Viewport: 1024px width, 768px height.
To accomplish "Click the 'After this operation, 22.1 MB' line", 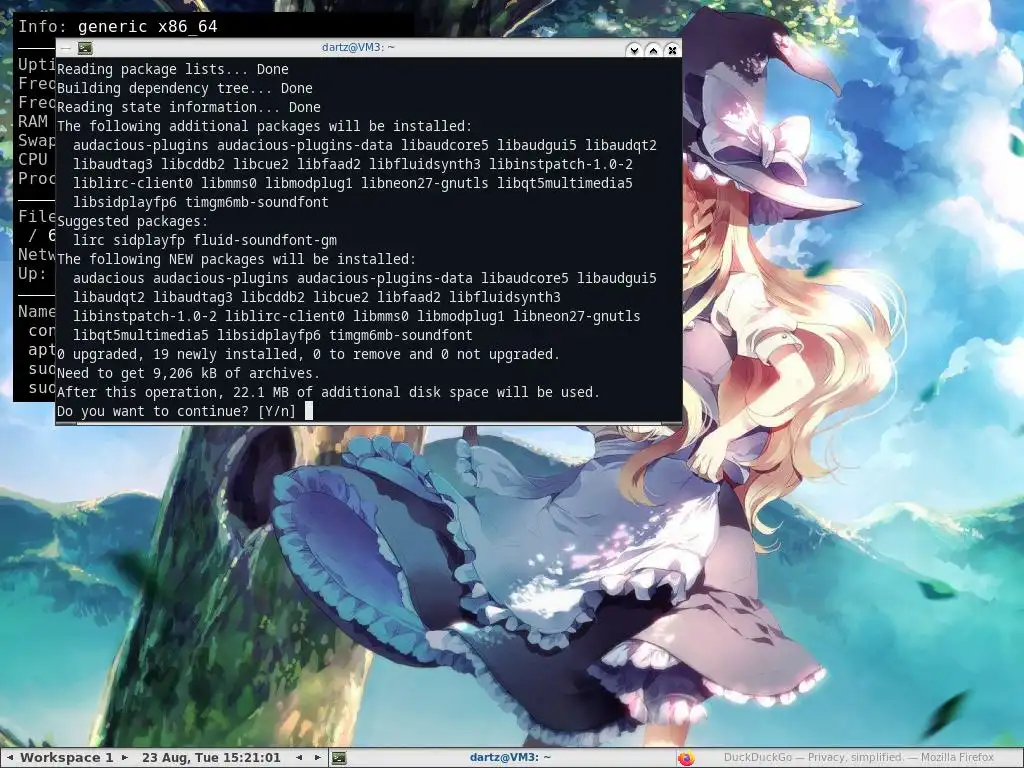I will (328, 392).
